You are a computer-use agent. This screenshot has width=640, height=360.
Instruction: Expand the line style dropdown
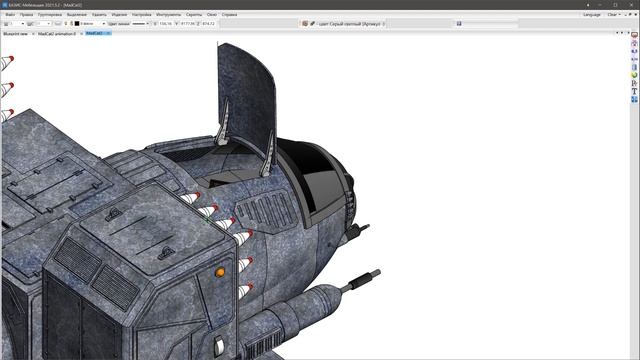pos(147,24)
